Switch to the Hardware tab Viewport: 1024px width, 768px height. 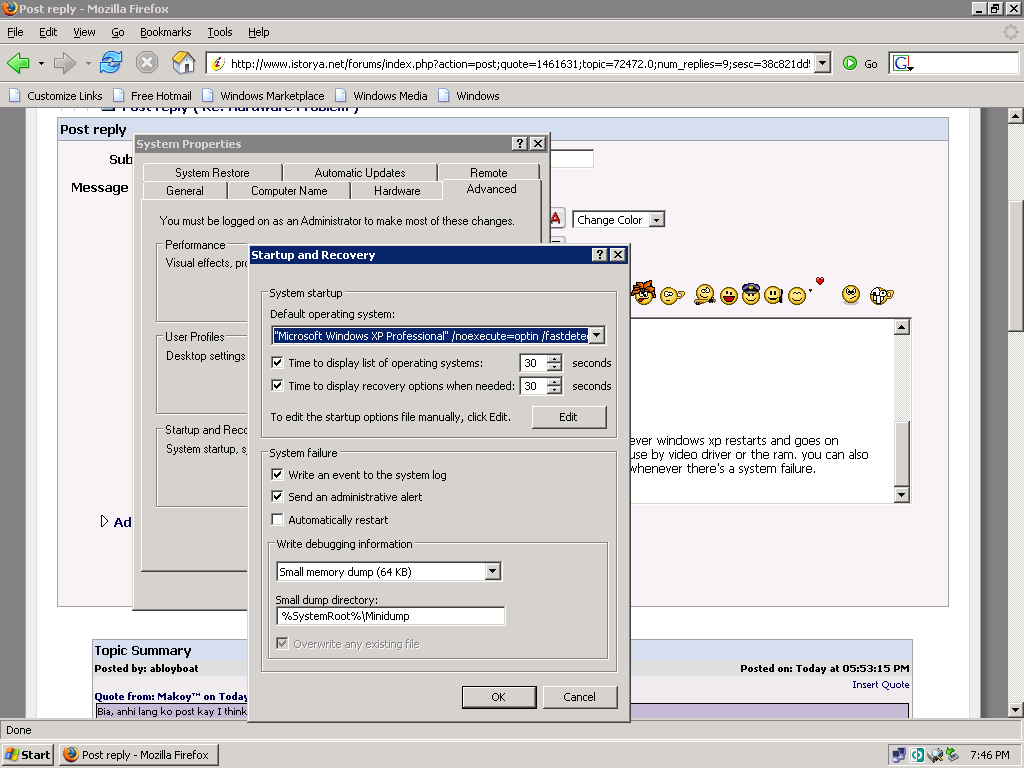[397, 190]
